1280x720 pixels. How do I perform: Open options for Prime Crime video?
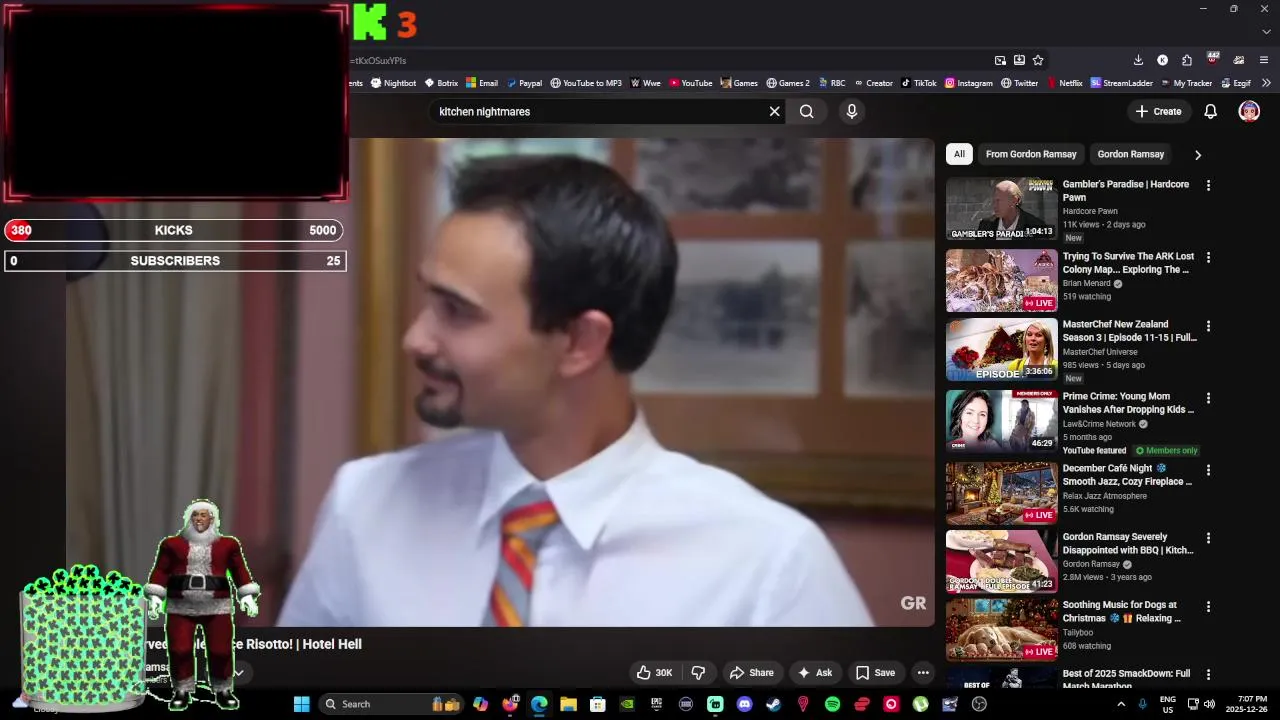(1208, 398)
